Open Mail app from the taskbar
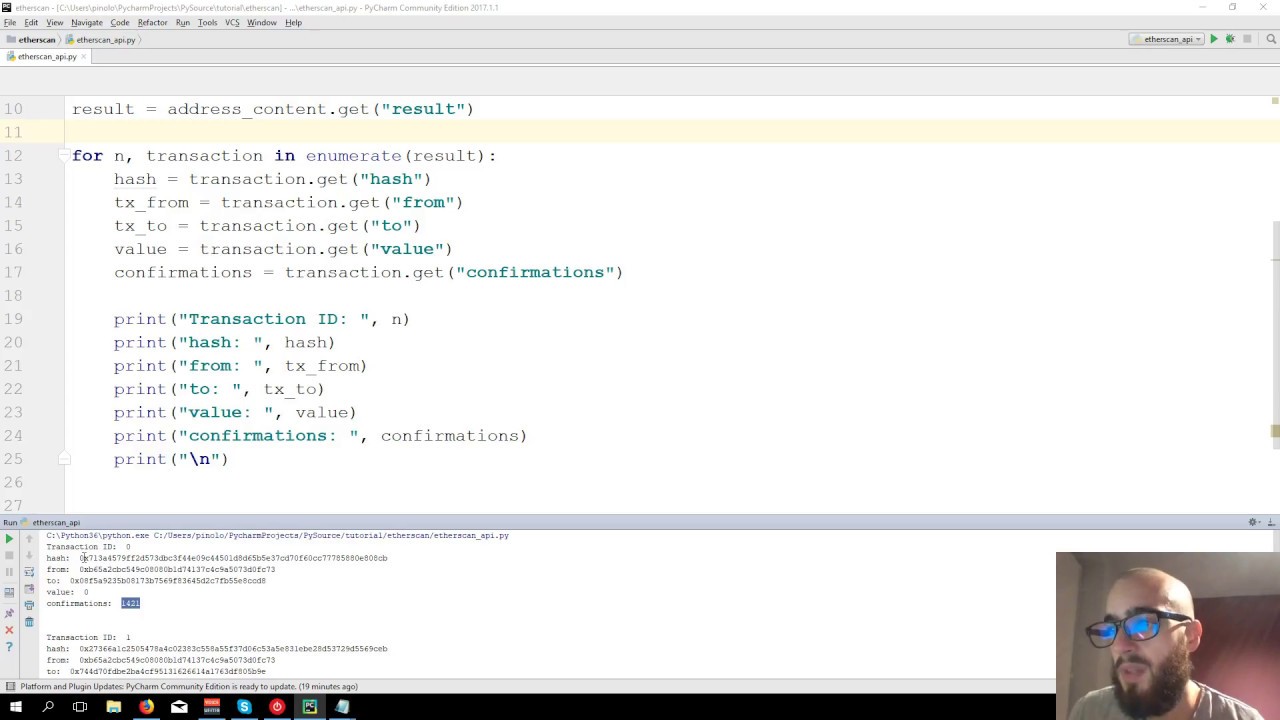The image size is (1280, 720). tap(179, 707)
